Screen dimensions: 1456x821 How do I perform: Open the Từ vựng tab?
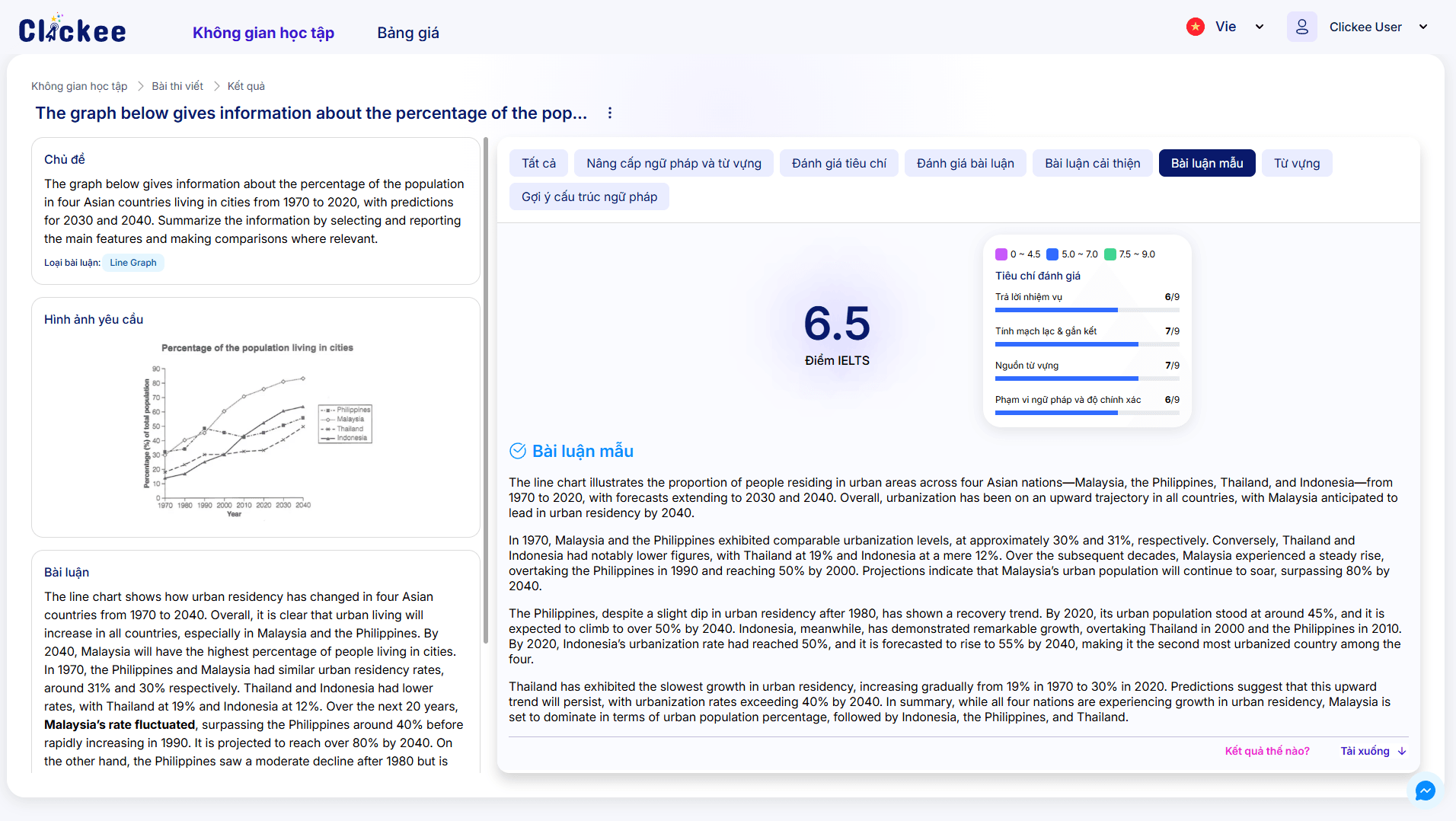pyautogui.click(x=1297, y=163)
